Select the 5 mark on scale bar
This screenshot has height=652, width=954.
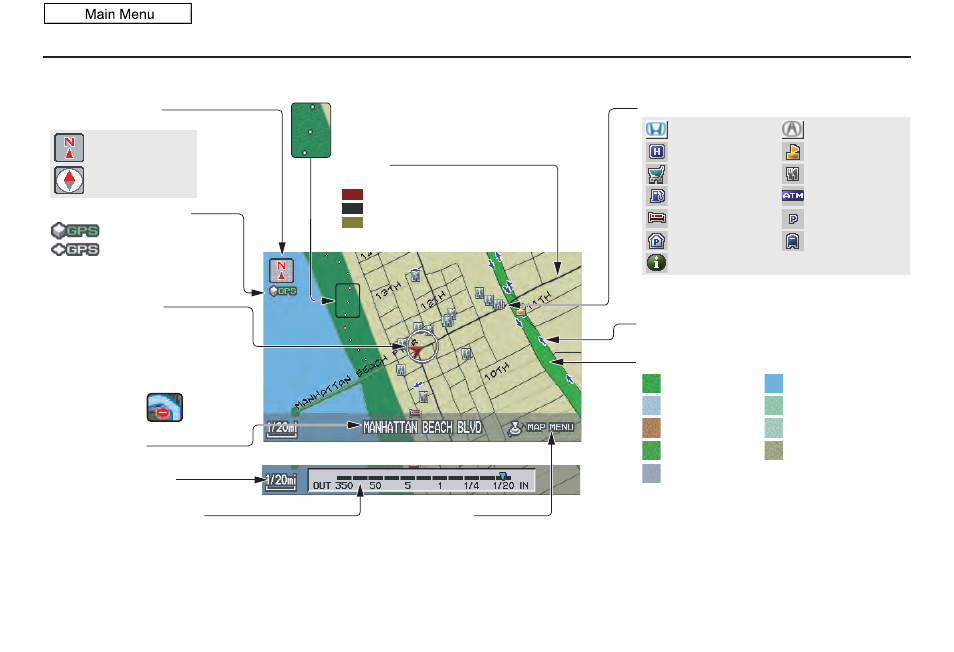[x=408, y=485]
